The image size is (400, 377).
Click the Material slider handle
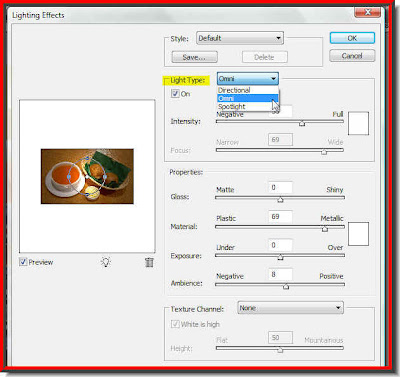coord(325,229)
